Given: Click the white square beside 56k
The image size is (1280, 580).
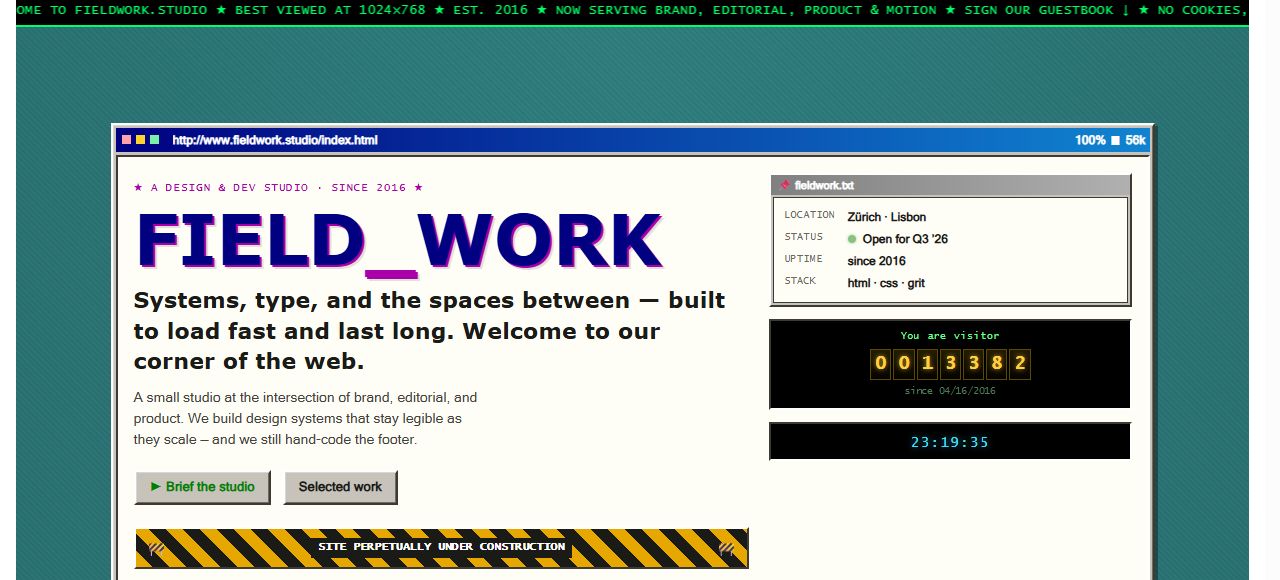Looking at the screenshot, I should tap(1116, 141).
